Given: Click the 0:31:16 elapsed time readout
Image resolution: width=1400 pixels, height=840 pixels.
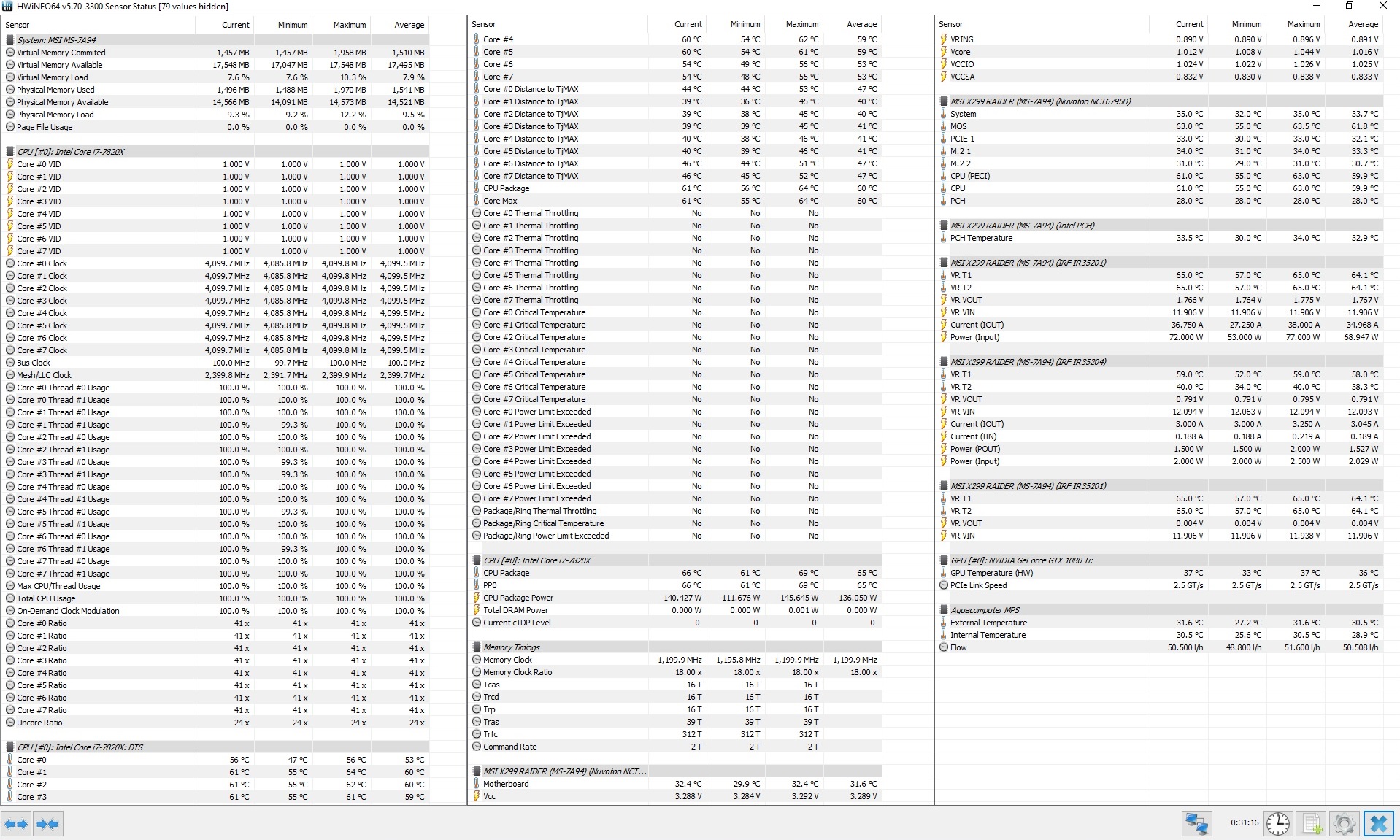Looking at the screenshot, I should point(1244,822).
